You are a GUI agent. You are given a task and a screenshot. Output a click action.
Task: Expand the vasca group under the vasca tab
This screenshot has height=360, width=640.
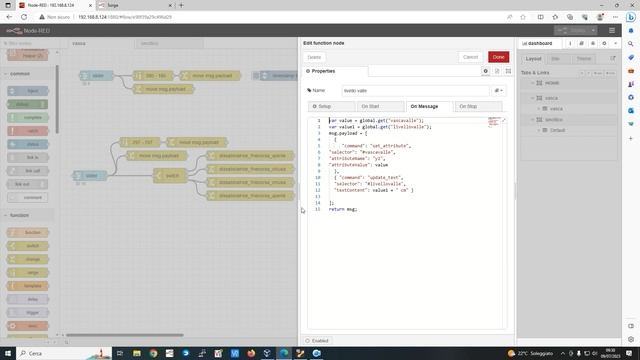coord(539,109)
